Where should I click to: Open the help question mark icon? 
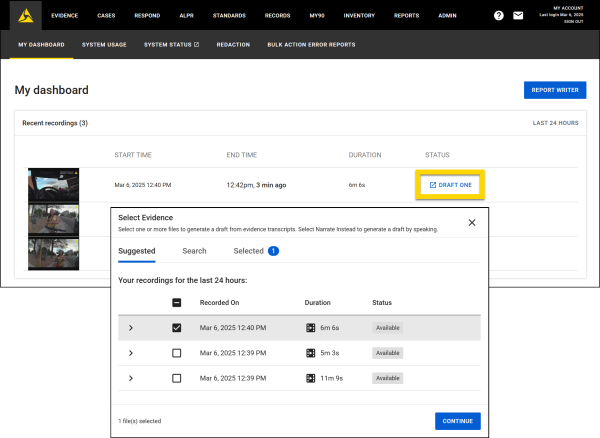point(499,16)
